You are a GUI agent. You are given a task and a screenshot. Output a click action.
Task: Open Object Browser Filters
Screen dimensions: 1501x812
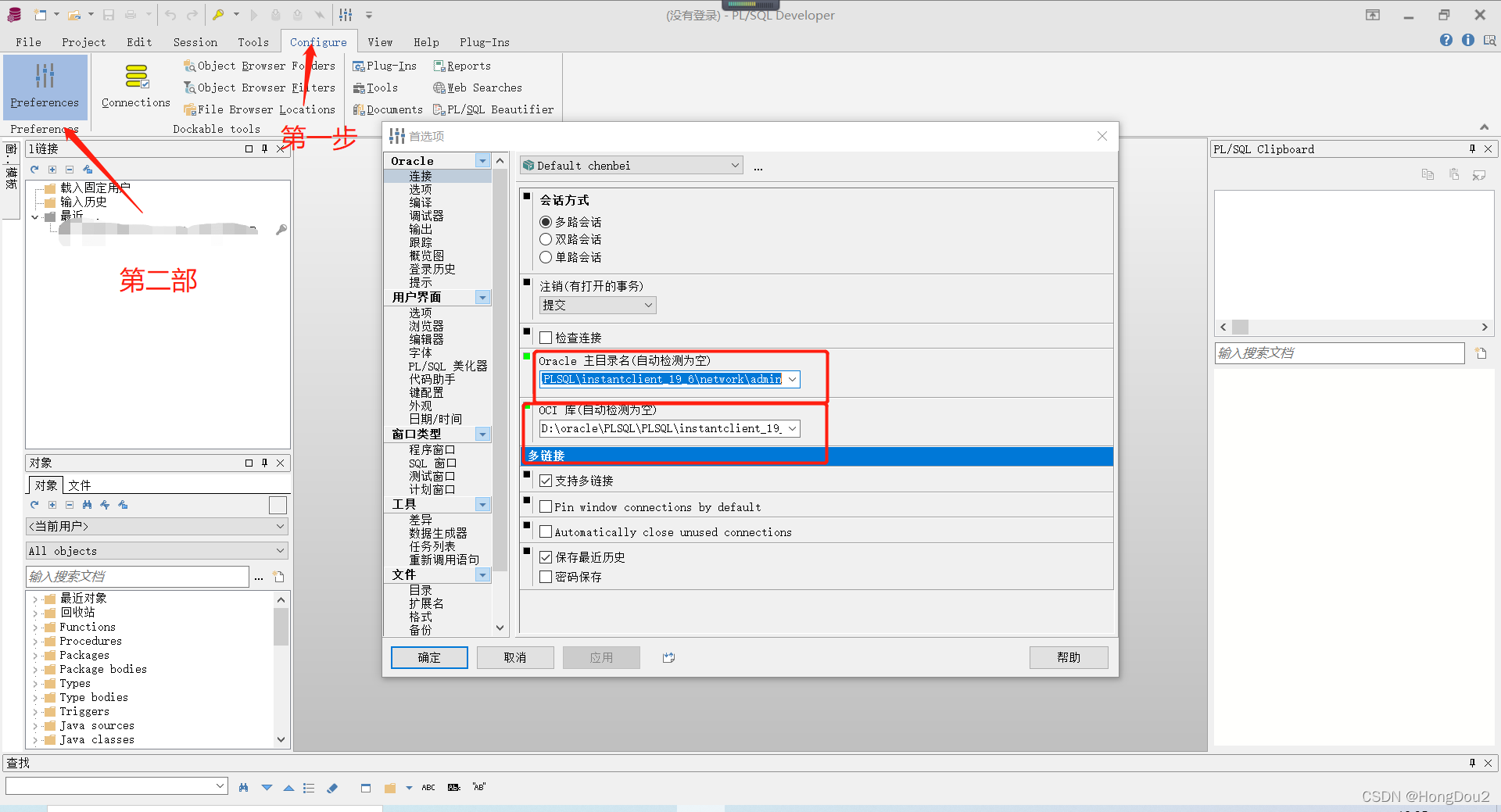(x=259, y=88)
